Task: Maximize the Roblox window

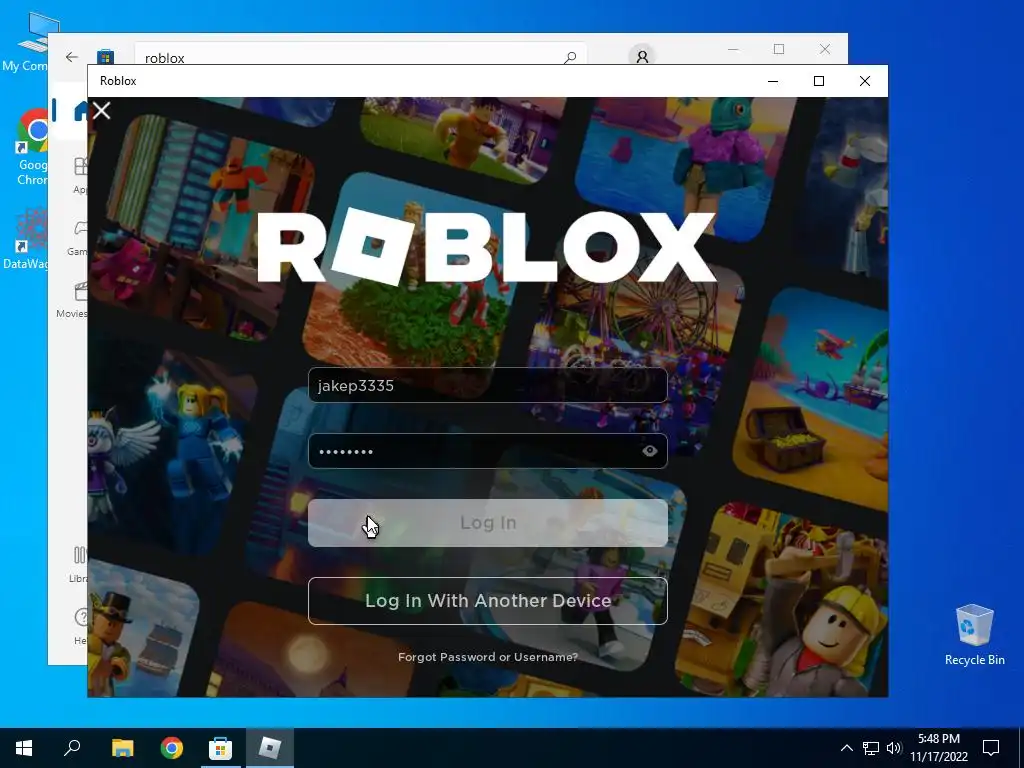Action: click(819, 81)
